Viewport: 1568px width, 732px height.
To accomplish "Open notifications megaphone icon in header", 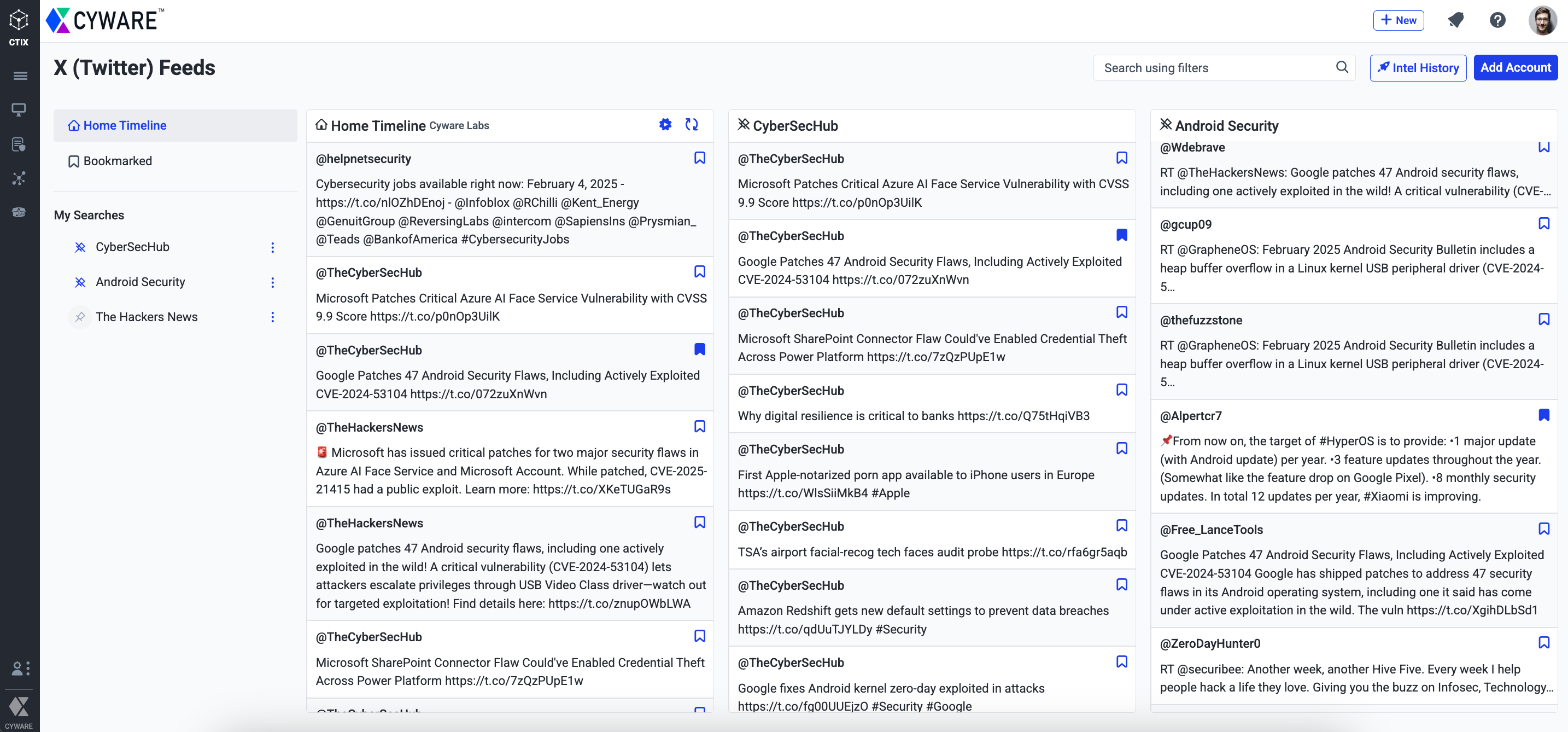I will click(1455, 20).
